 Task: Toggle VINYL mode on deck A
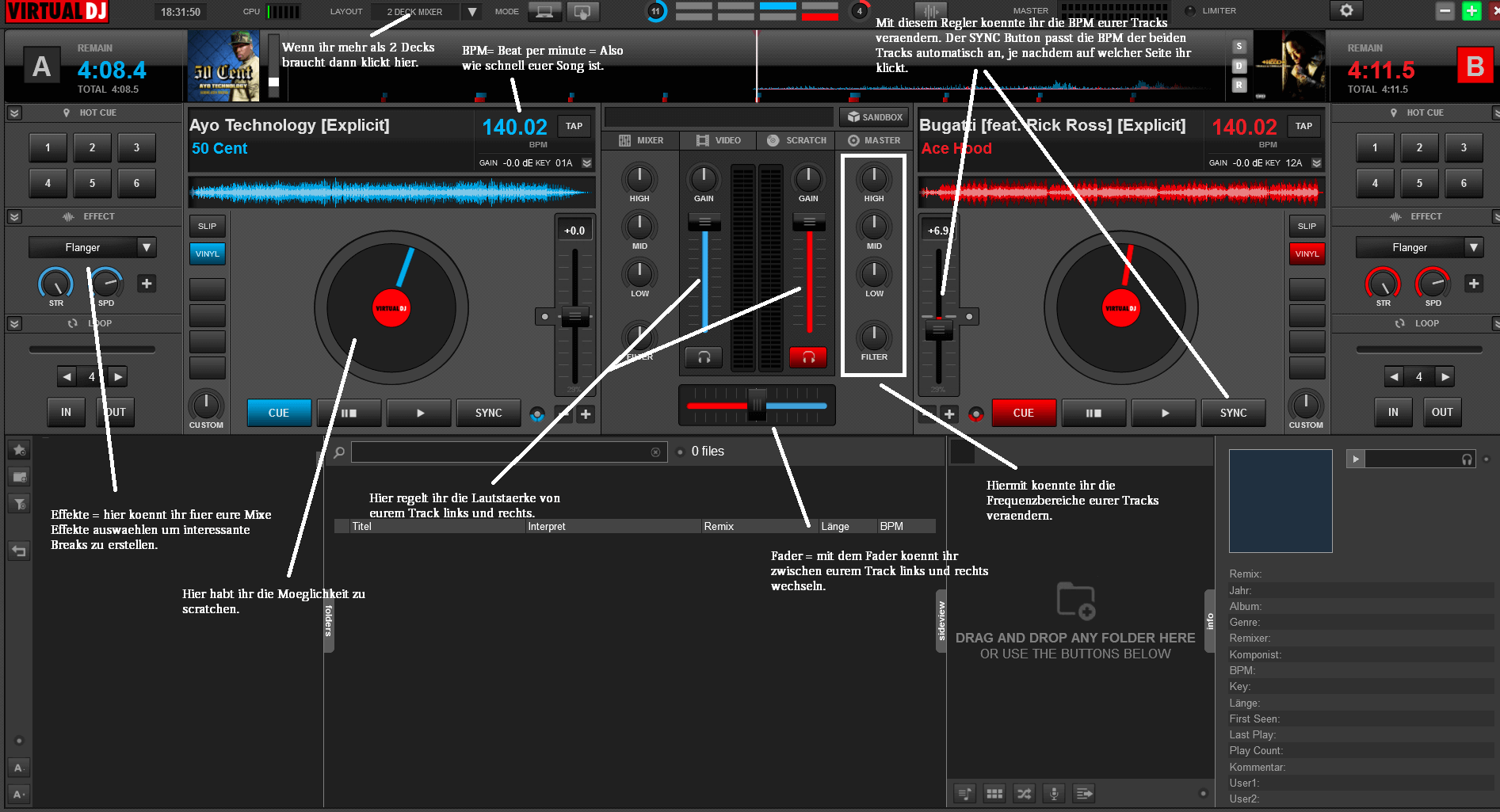tap(207, 254)
